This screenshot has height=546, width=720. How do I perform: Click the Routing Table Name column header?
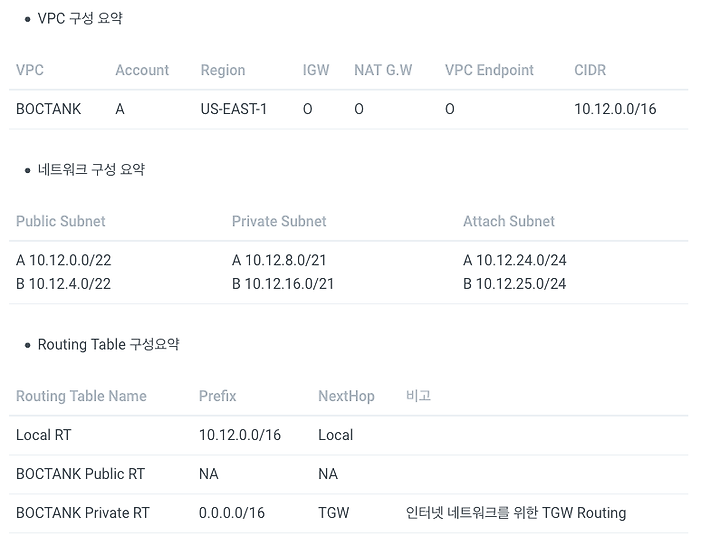pos(81,396)
